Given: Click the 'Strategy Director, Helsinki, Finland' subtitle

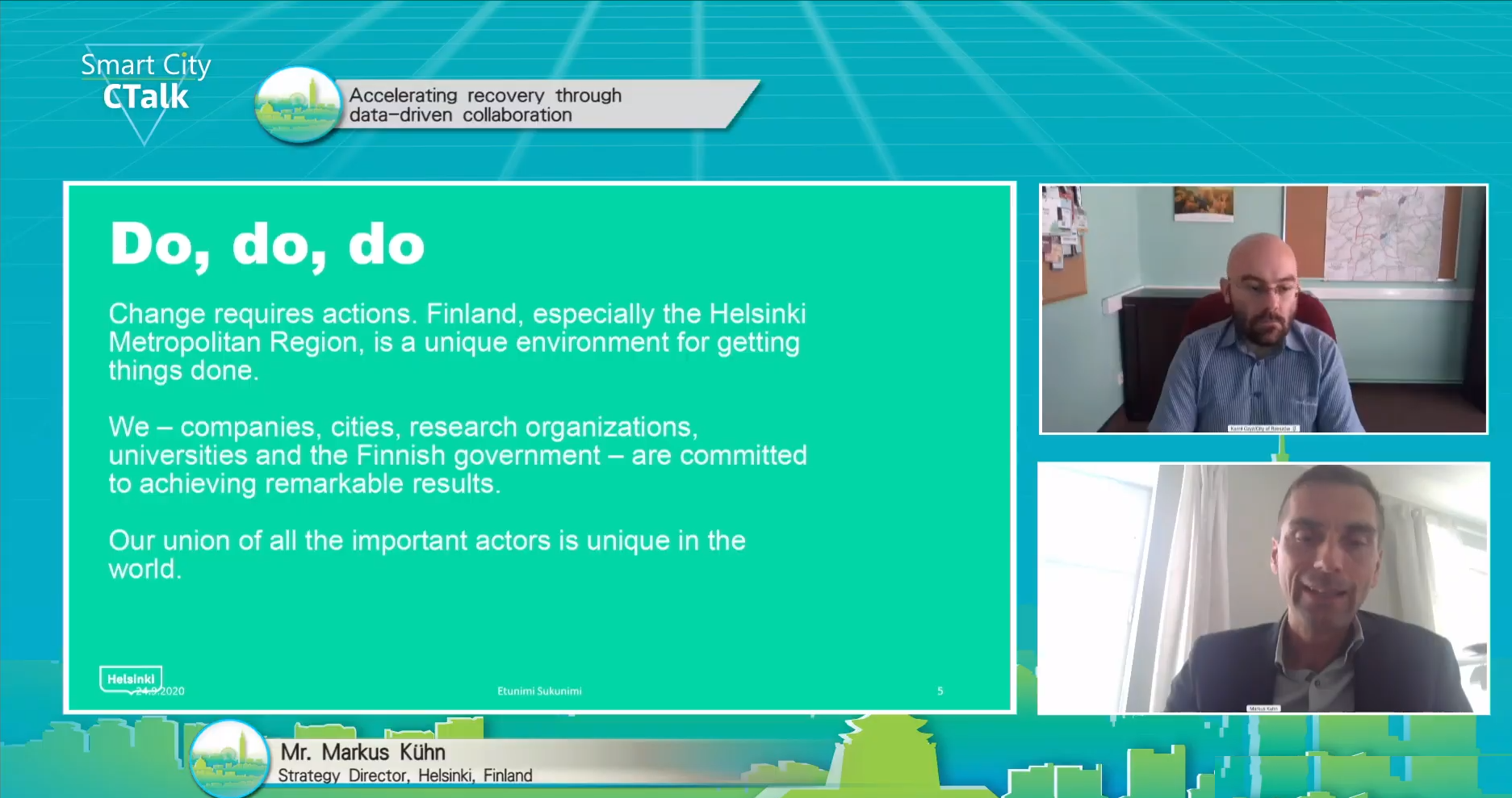Looking at the screenshot, I should [x=405, y=775].
